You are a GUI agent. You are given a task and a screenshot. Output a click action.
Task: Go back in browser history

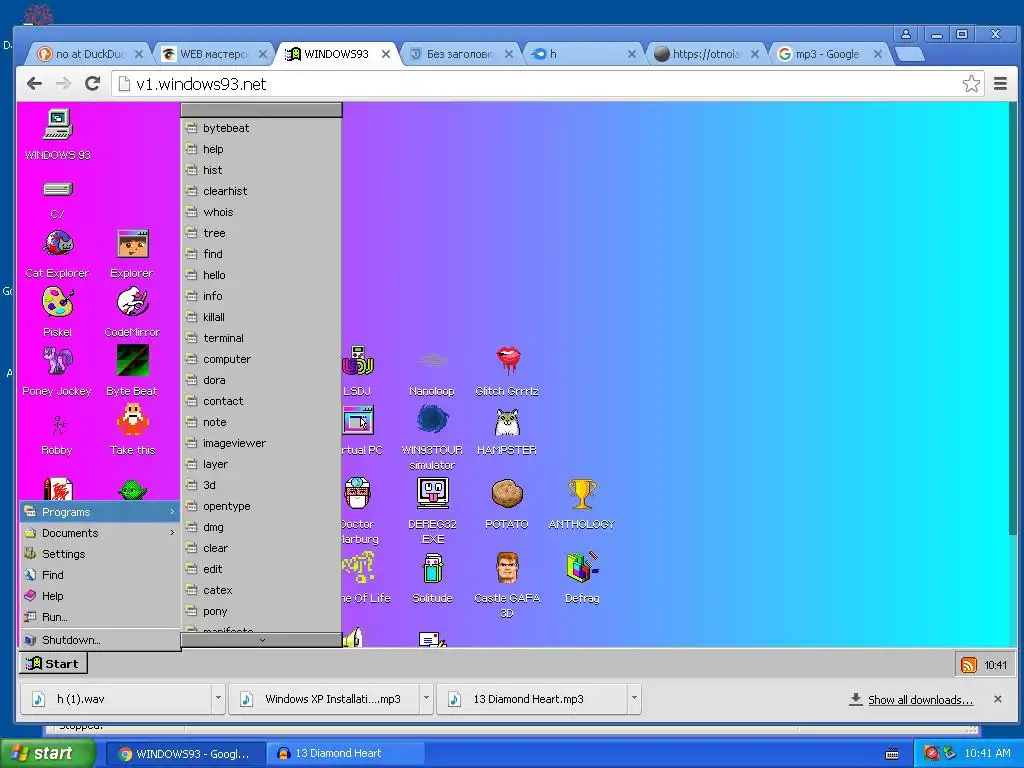click(x=34, y=84)
